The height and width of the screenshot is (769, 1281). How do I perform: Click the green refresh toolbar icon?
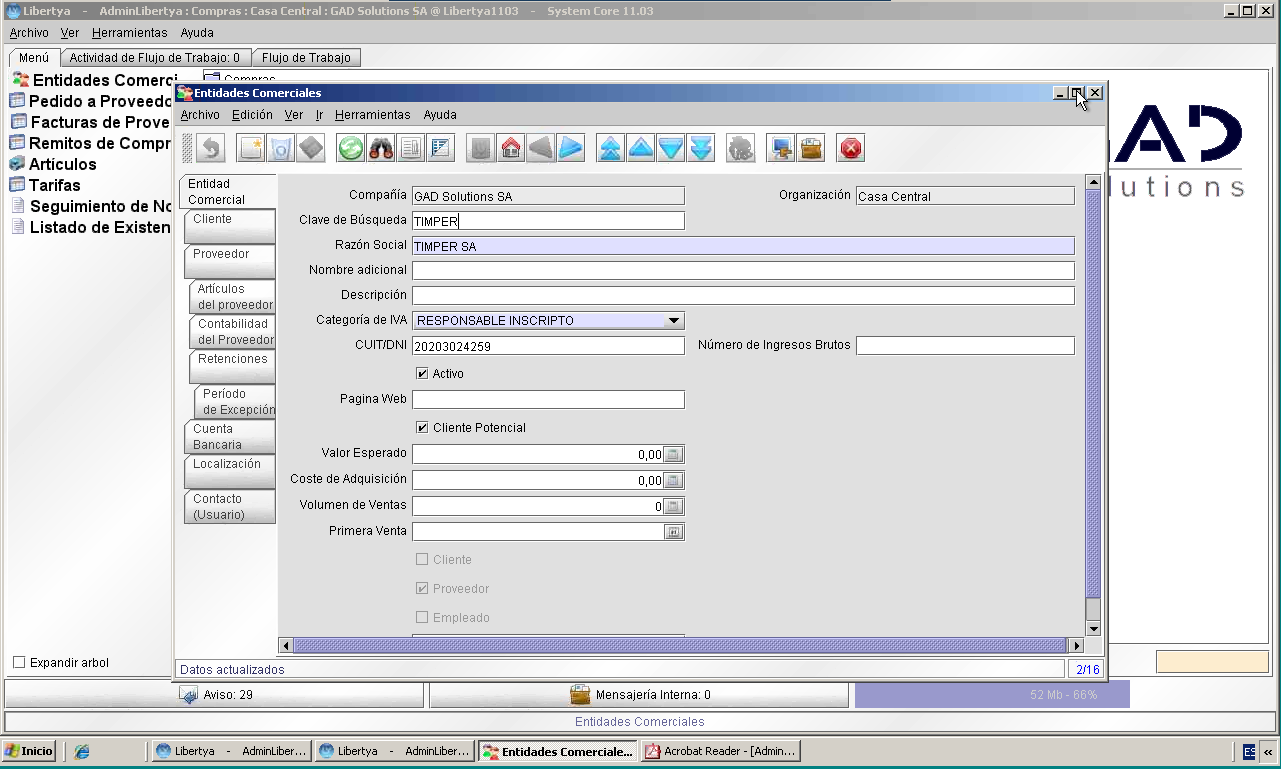click(x=351, y=148)
